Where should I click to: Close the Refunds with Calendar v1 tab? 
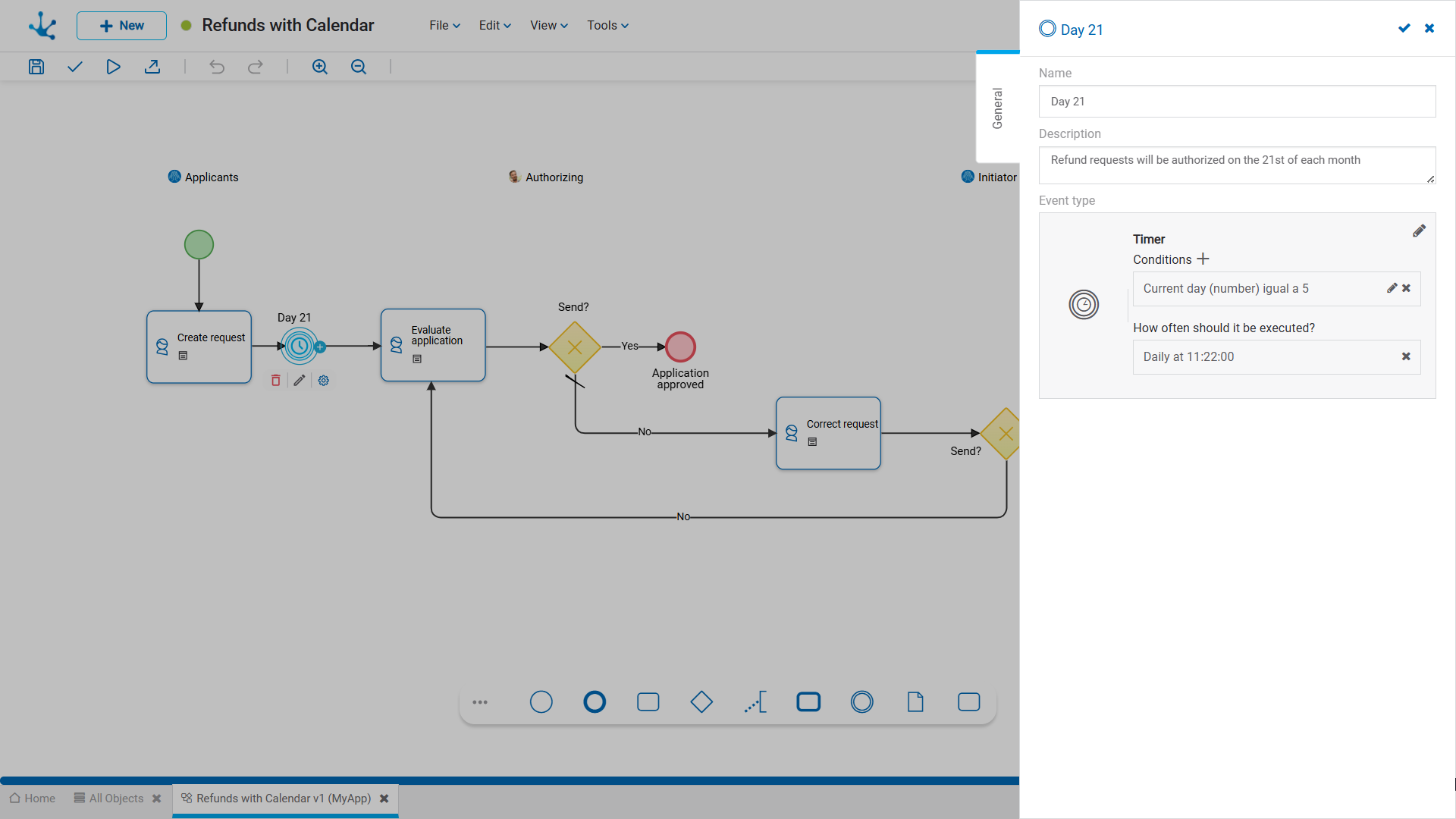point(384,799)
